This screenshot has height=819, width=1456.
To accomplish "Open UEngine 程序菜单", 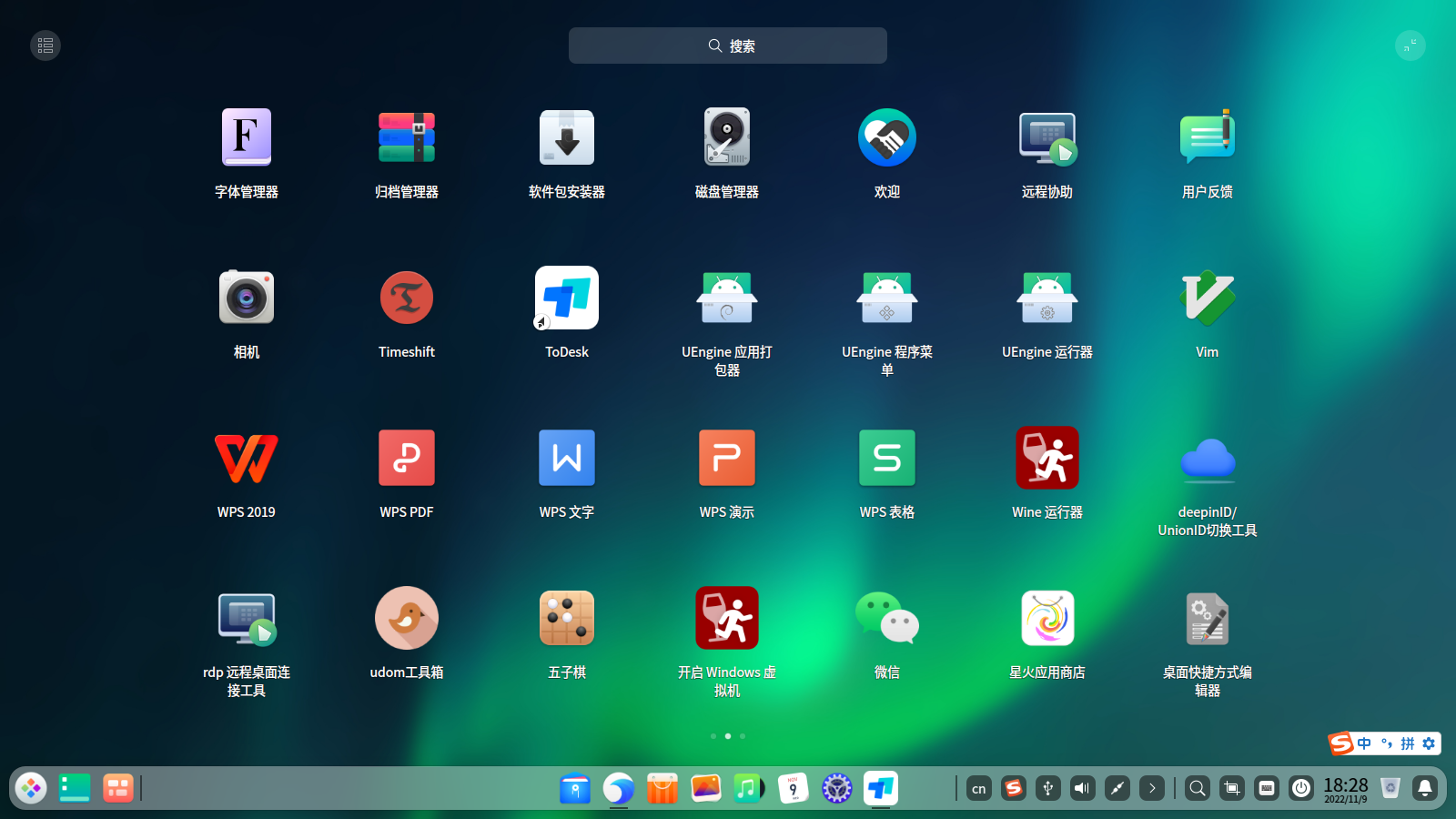I will pos(887,298).
